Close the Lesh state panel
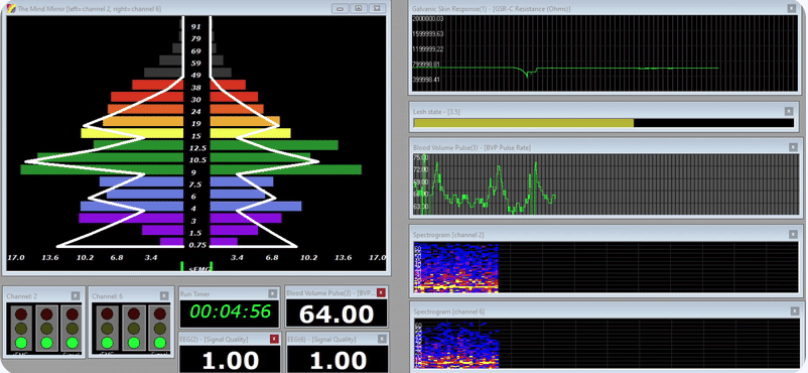The image size is (808, 373). coord(788,111)
